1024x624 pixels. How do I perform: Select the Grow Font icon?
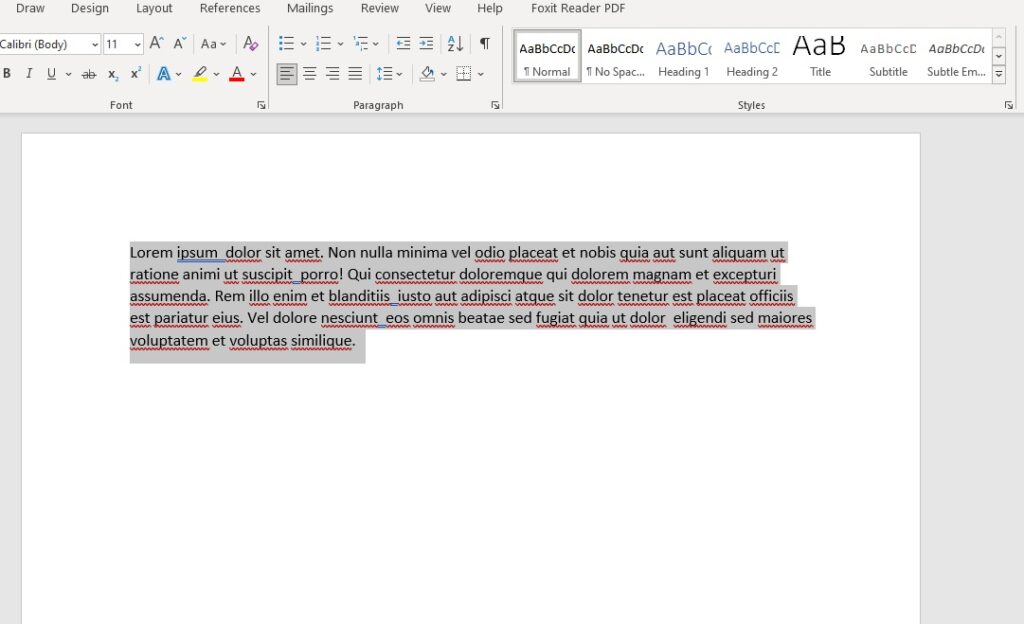[x=156, y=44]
